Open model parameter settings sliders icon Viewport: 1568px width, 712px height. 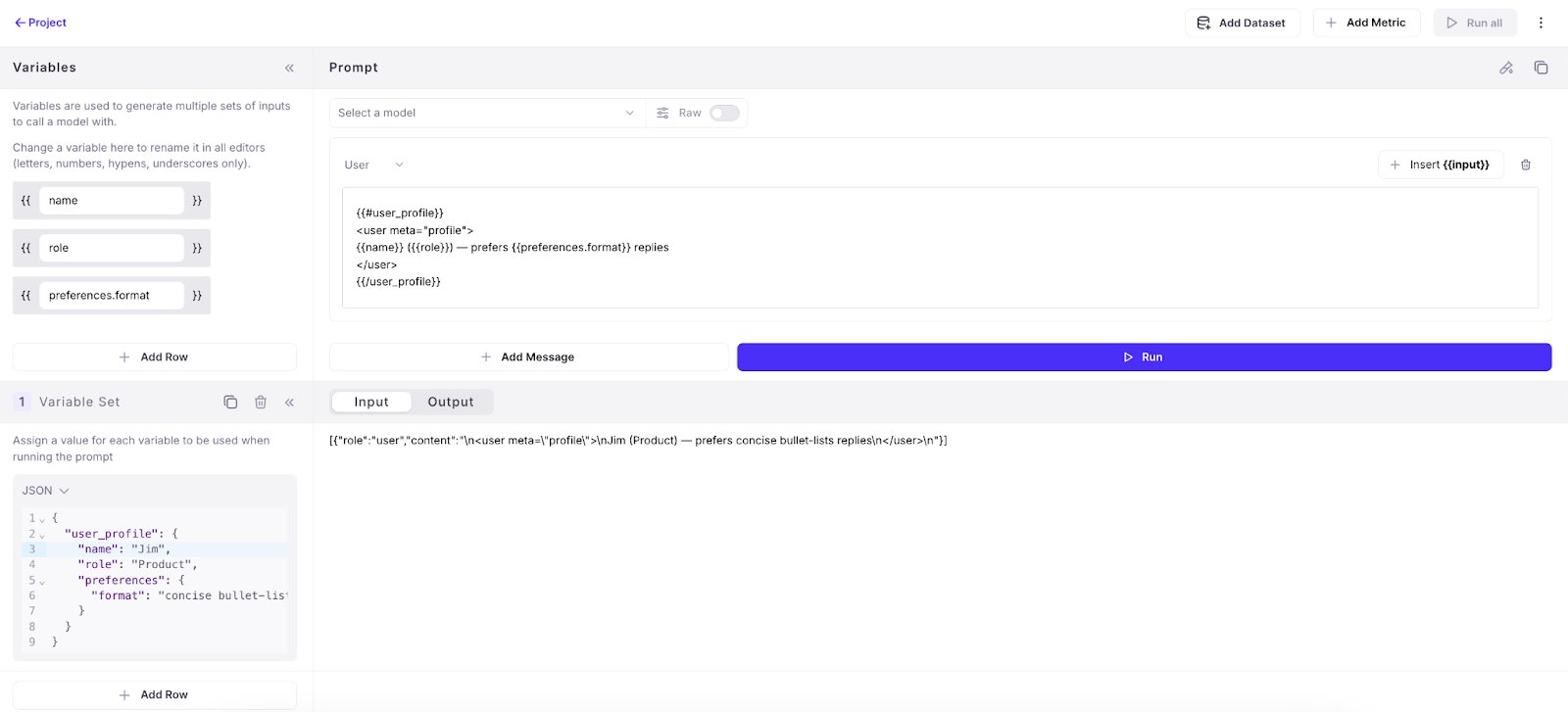(x=662, y=113)
